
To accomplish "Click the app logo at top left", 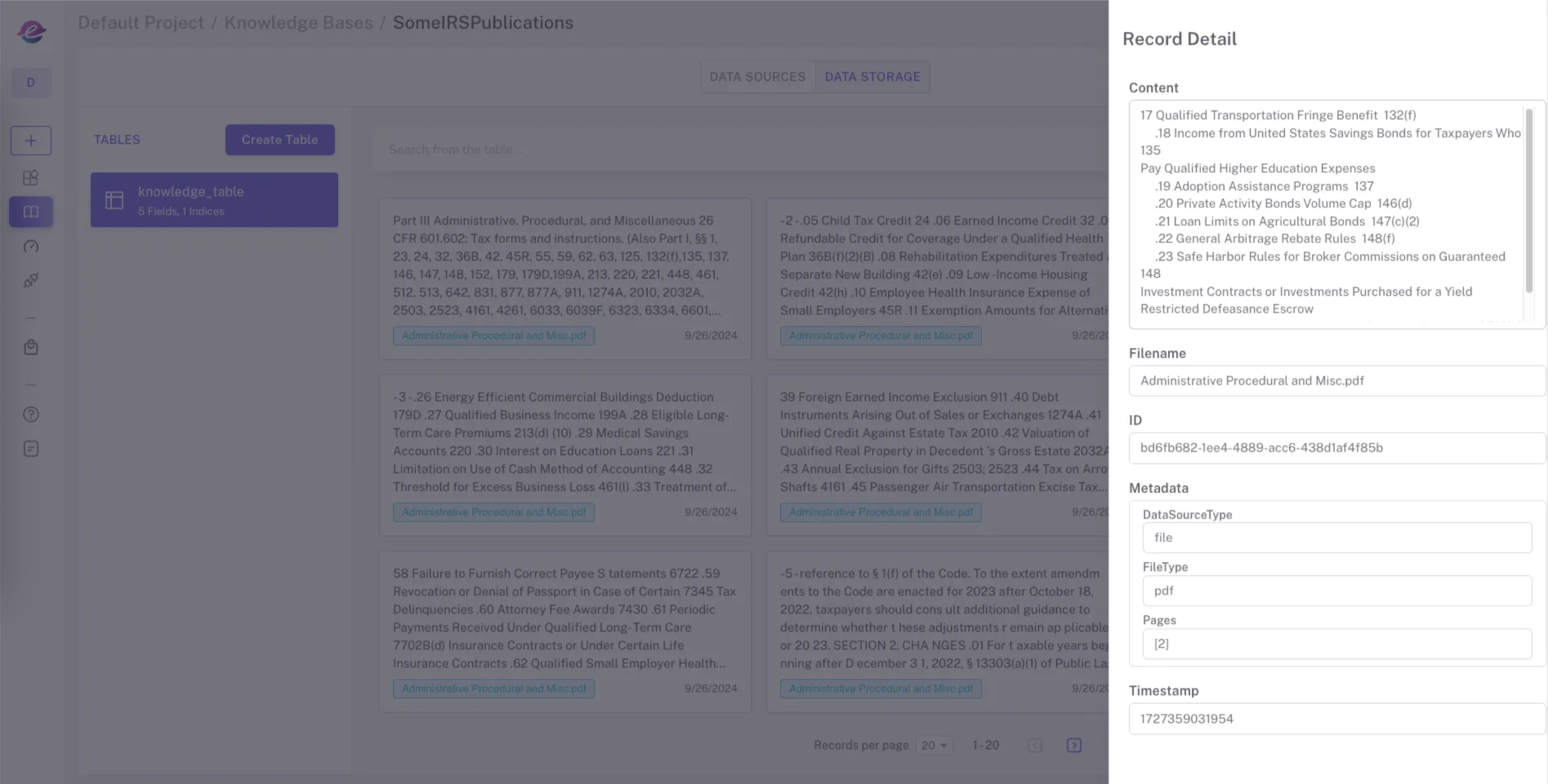I will (x=31, y=31).
